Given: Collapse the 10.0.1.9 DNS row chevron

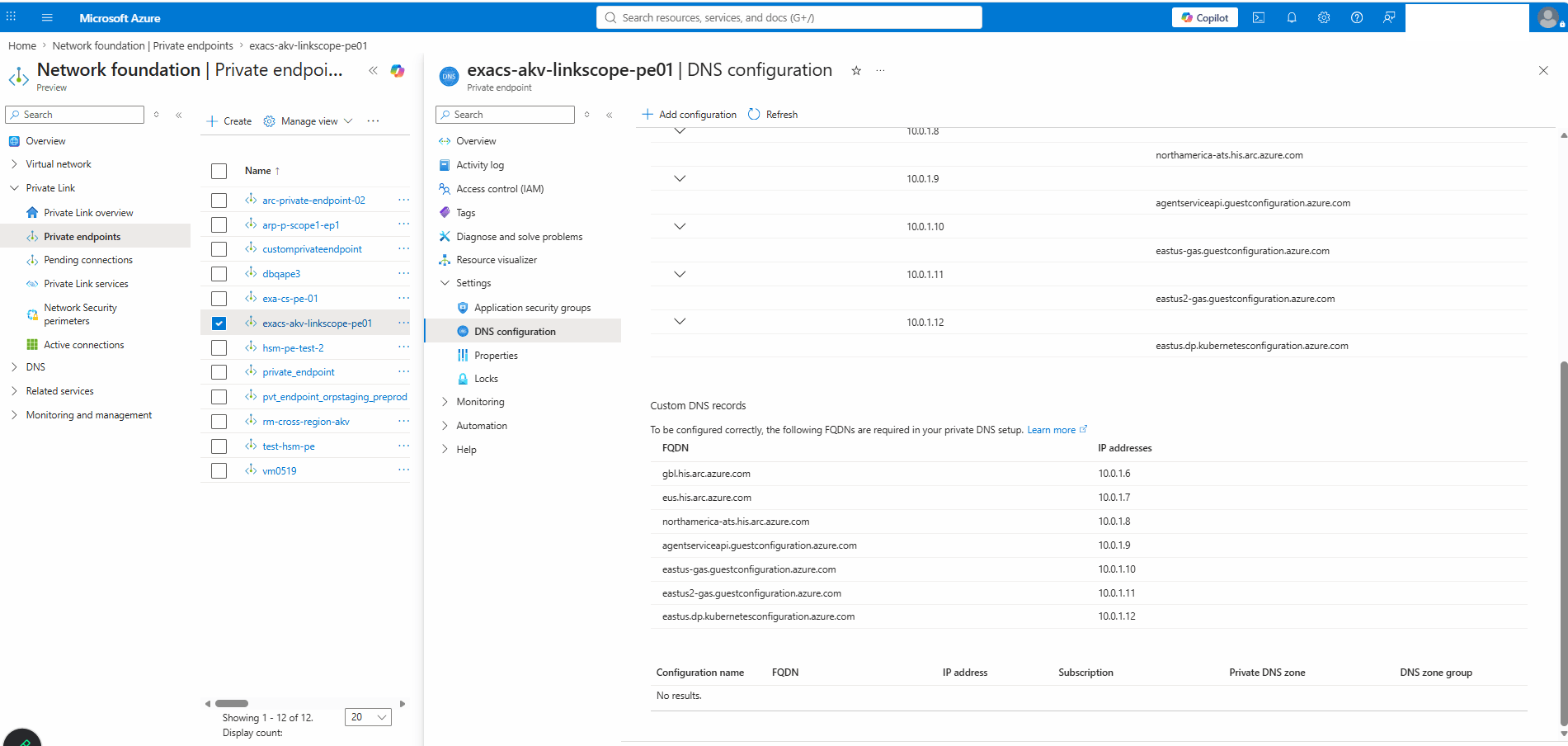Looking at the screenshot, I should 680,178.
